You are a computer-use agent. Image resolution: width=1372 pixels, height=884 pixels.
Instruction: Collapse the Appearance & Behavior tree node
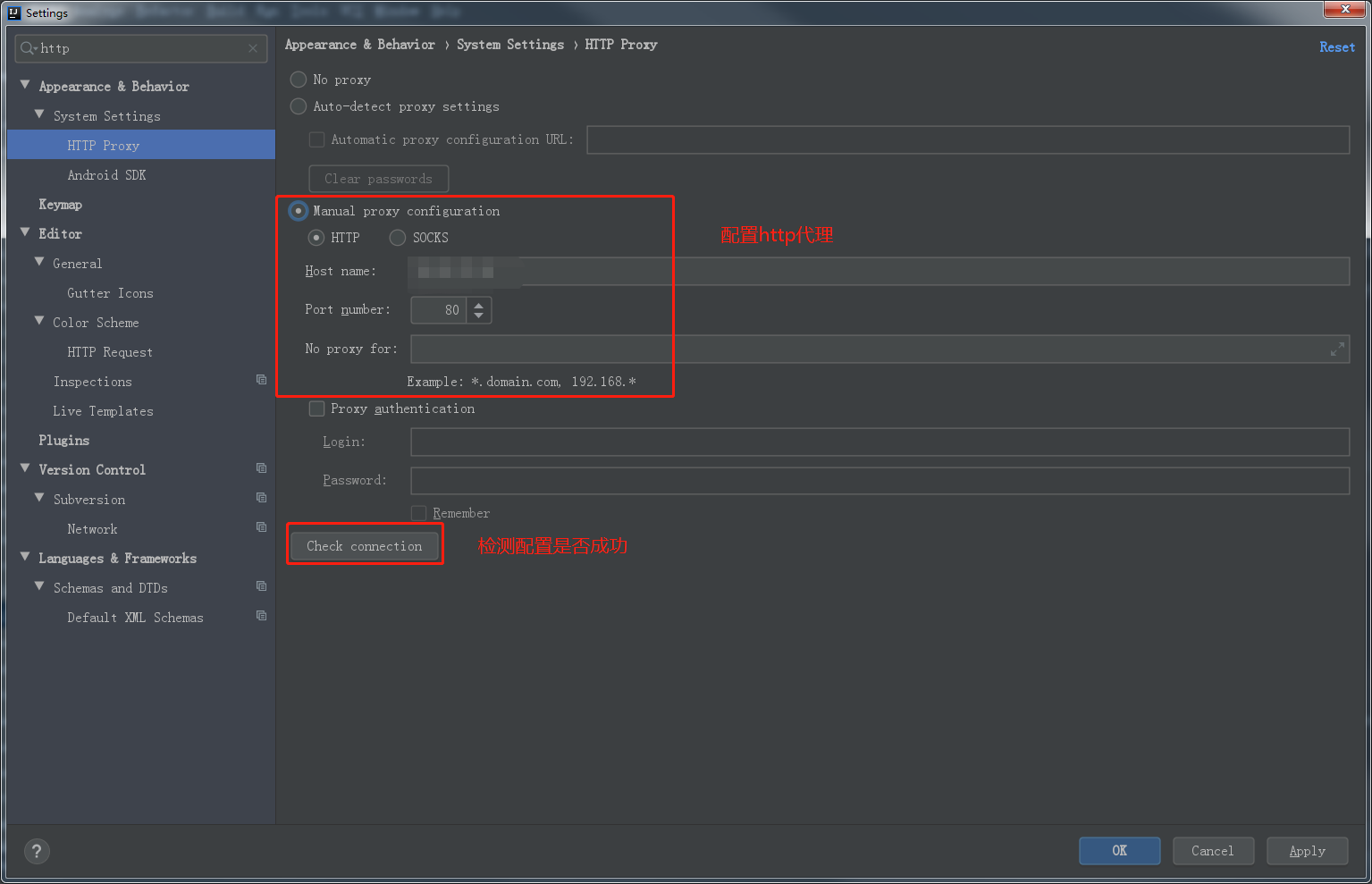coord(25,85)
